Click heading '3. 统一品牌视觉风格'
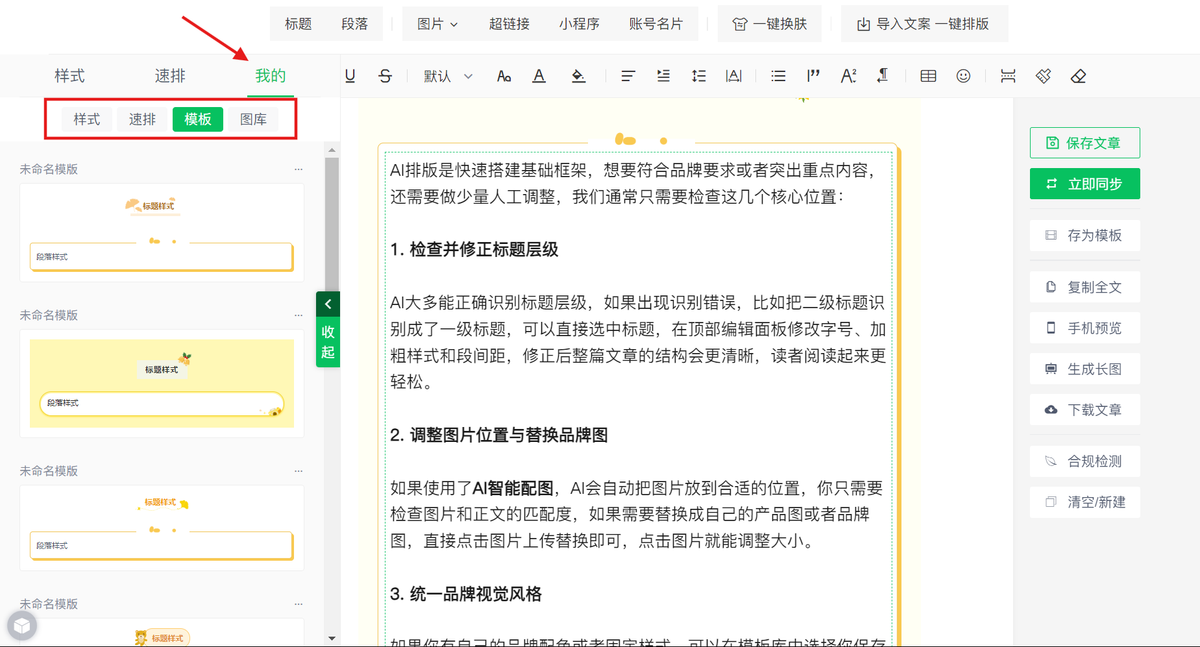1200x647 pixels. click(466, 594)
